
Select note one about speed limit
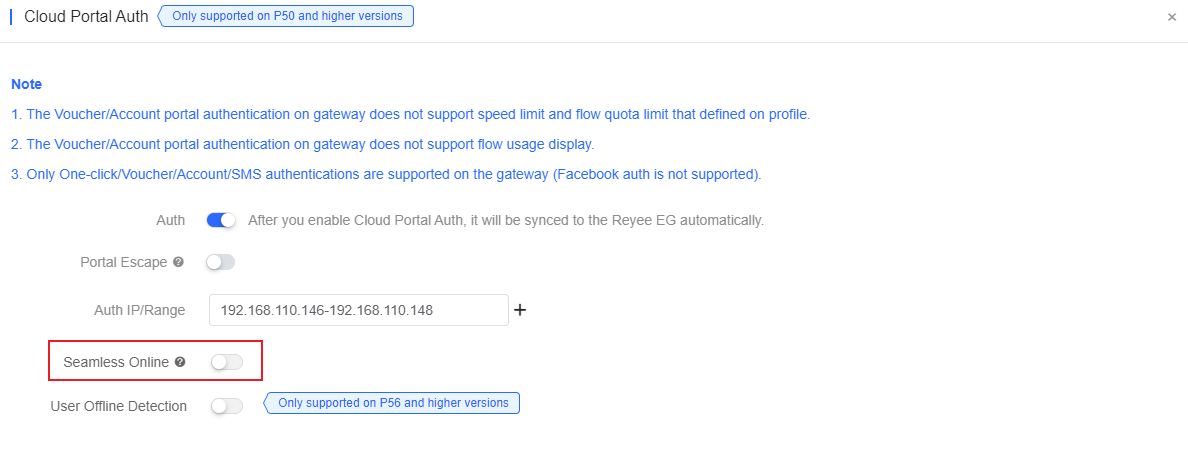(x=411, y=114)
